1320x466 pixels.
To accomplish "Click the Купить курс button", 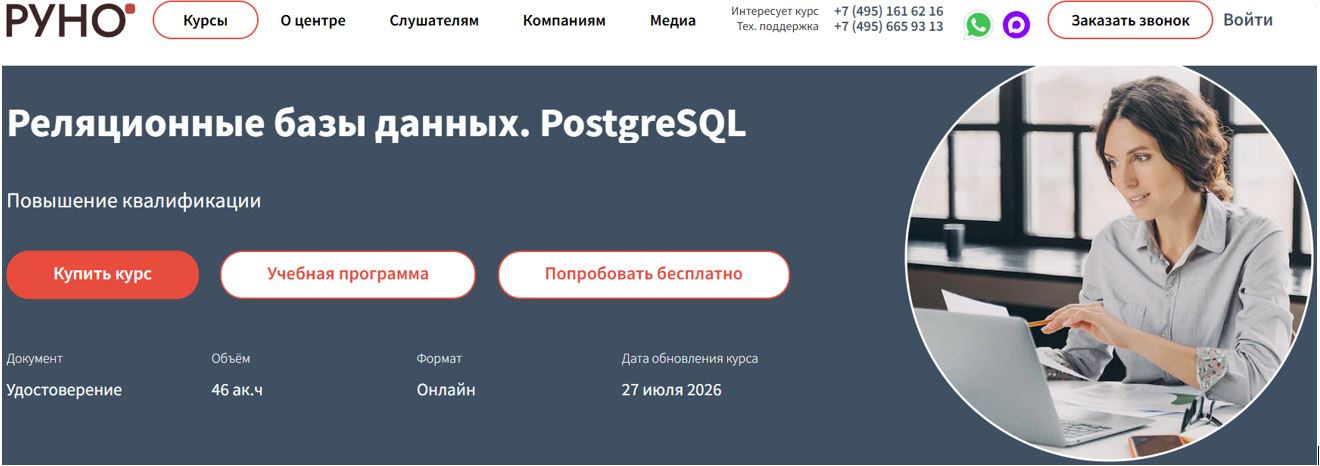I will point(103,274).
